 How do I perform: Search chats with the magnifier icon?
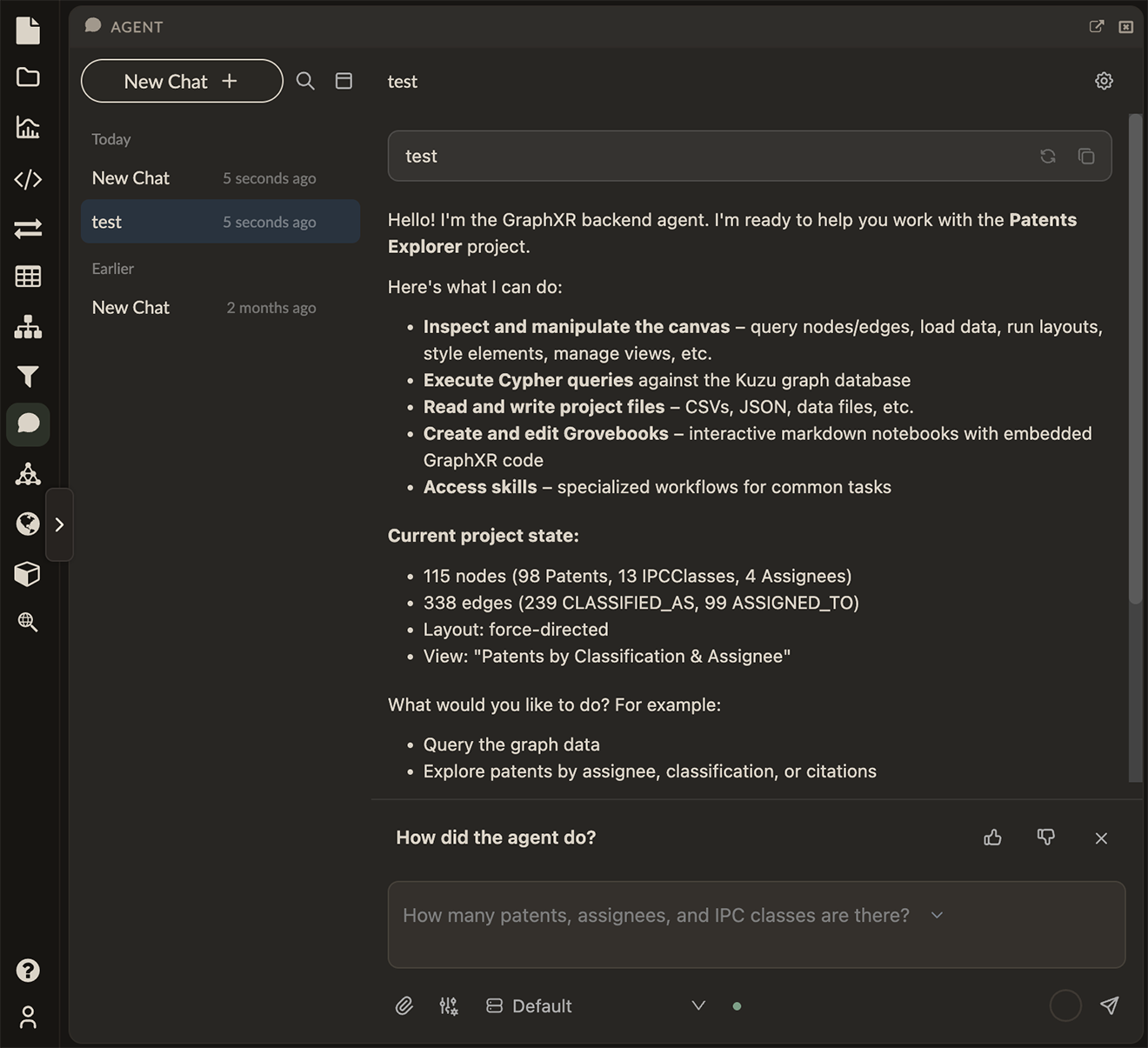pos(305,81)
